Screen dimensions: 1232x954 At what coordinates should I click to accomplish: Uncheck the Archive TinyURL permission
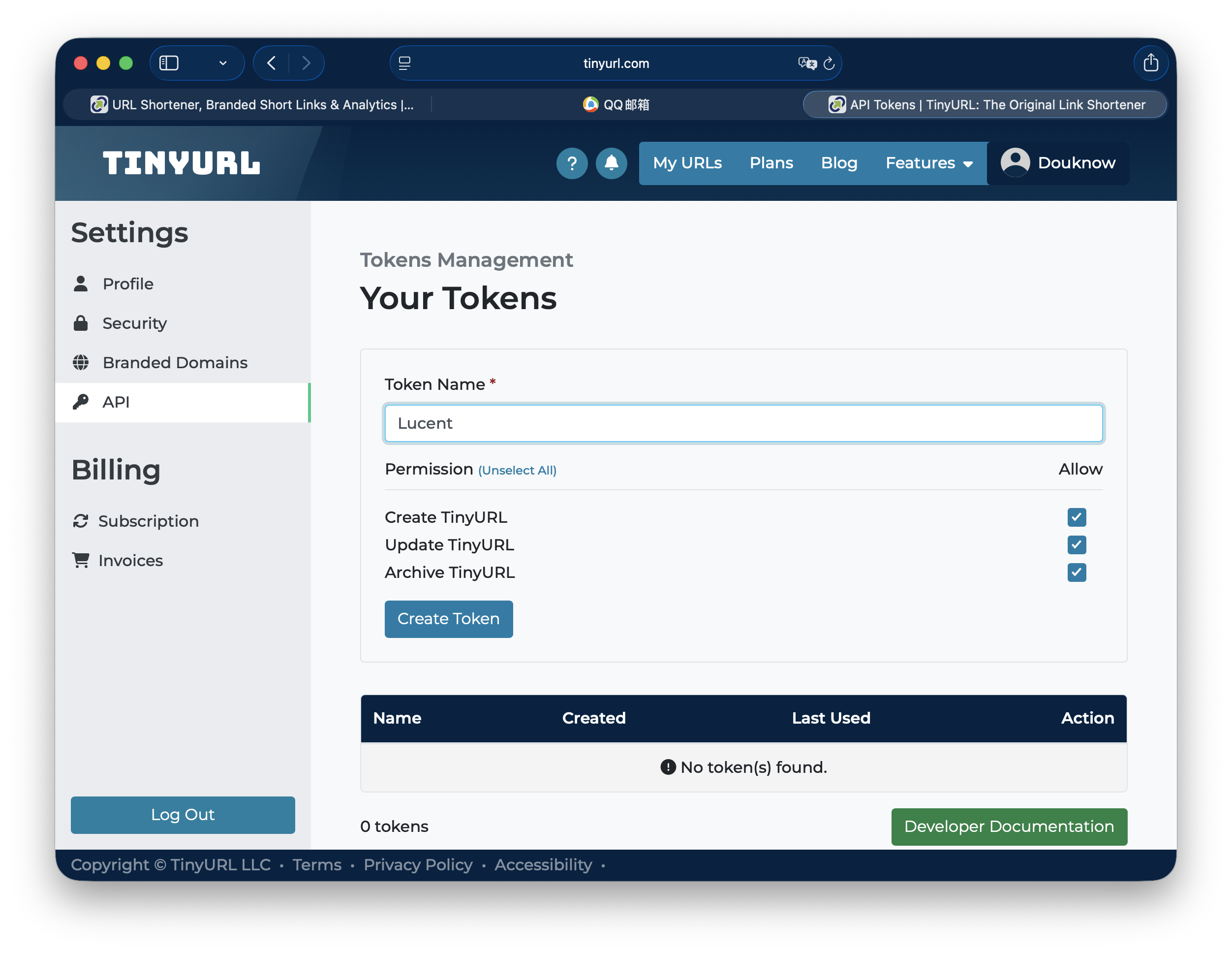1077,572
